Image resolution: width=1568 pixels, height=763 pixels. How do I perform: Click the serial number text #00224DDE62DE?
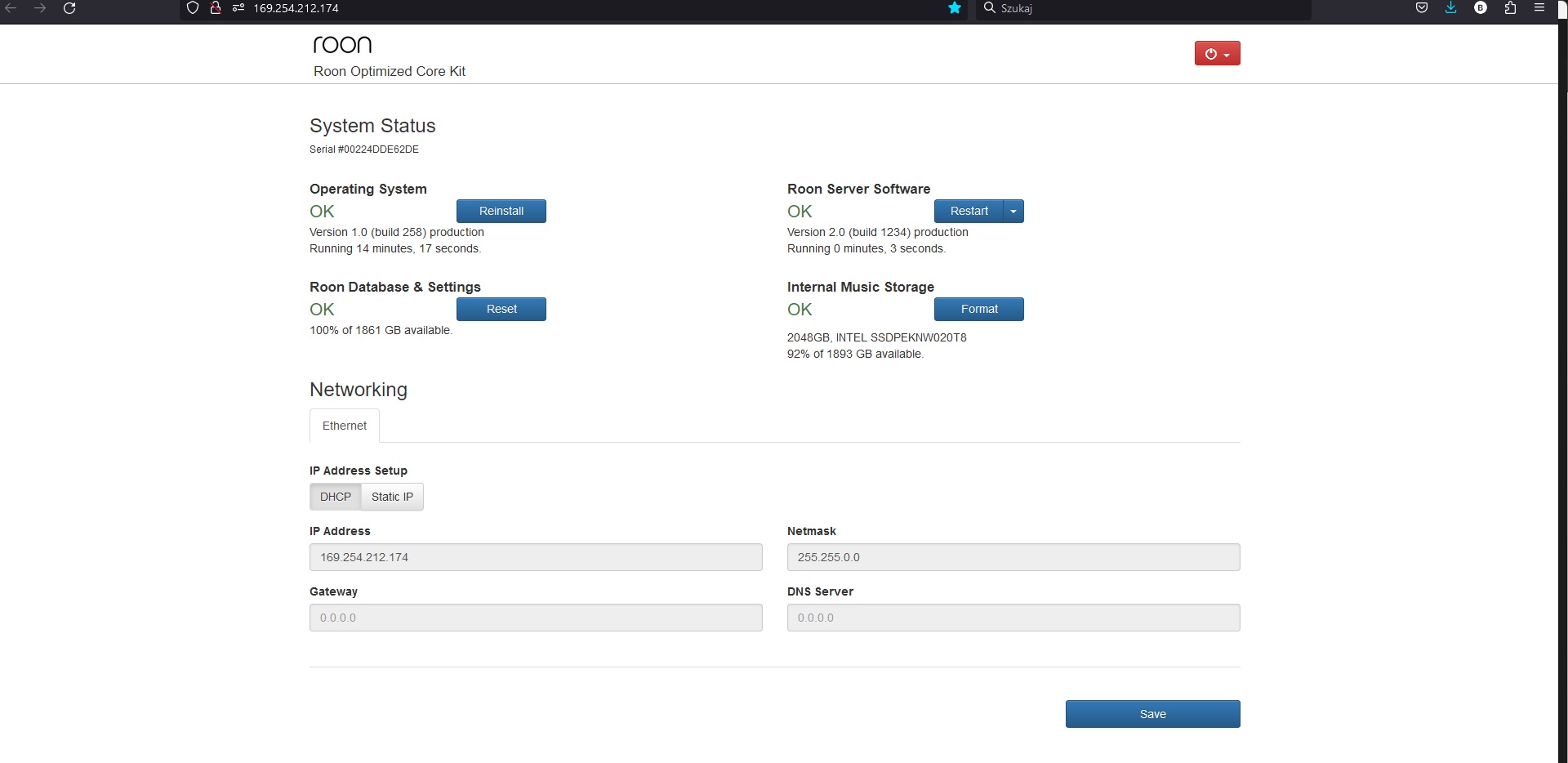point(378,149)
